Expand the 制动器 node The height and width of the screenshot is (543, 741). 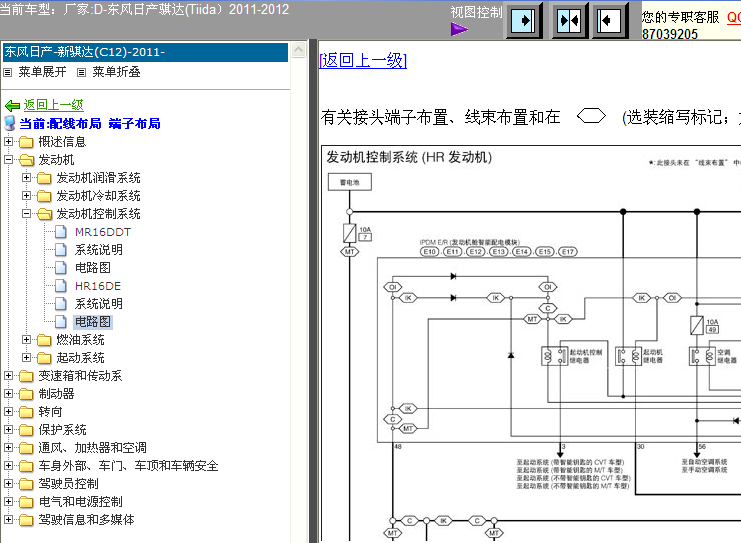[x=8, y=393]
